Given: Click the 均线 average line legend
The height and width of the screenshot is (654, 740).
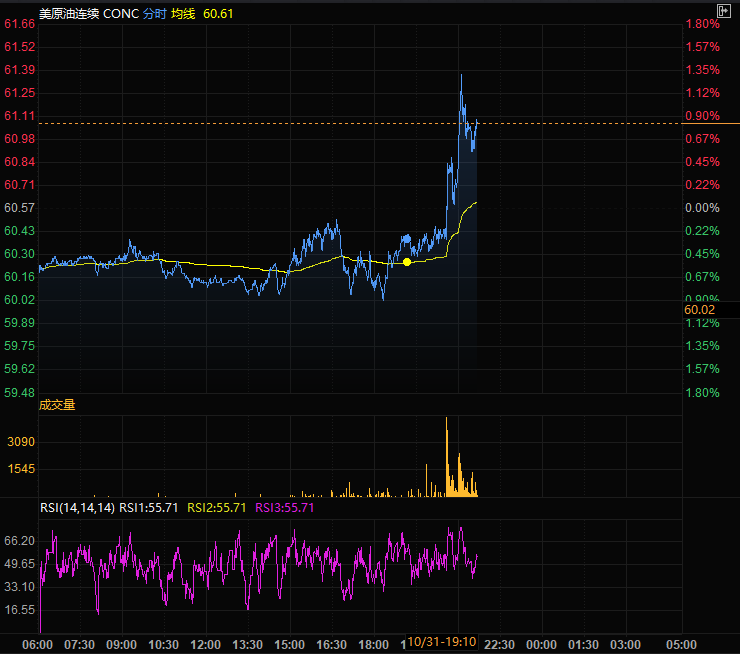Looking at the screenshot, I should 182,14.
